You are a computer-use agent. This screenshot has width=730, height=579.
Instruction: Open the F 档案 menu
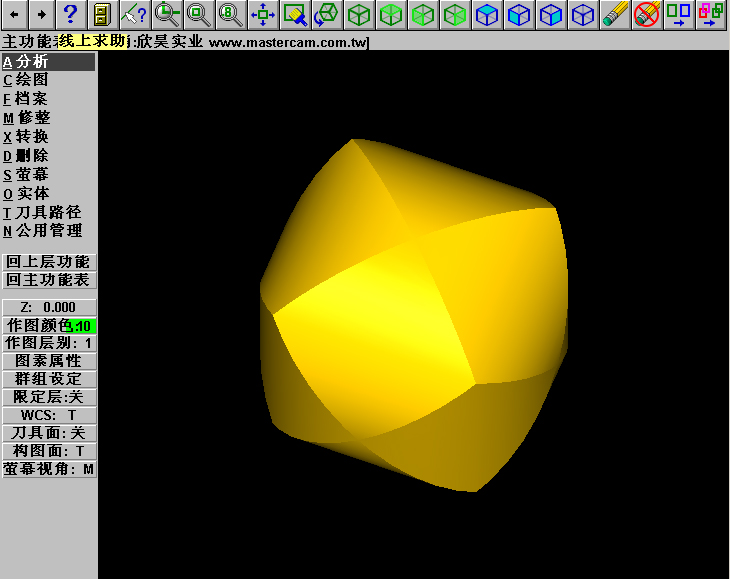26,99
